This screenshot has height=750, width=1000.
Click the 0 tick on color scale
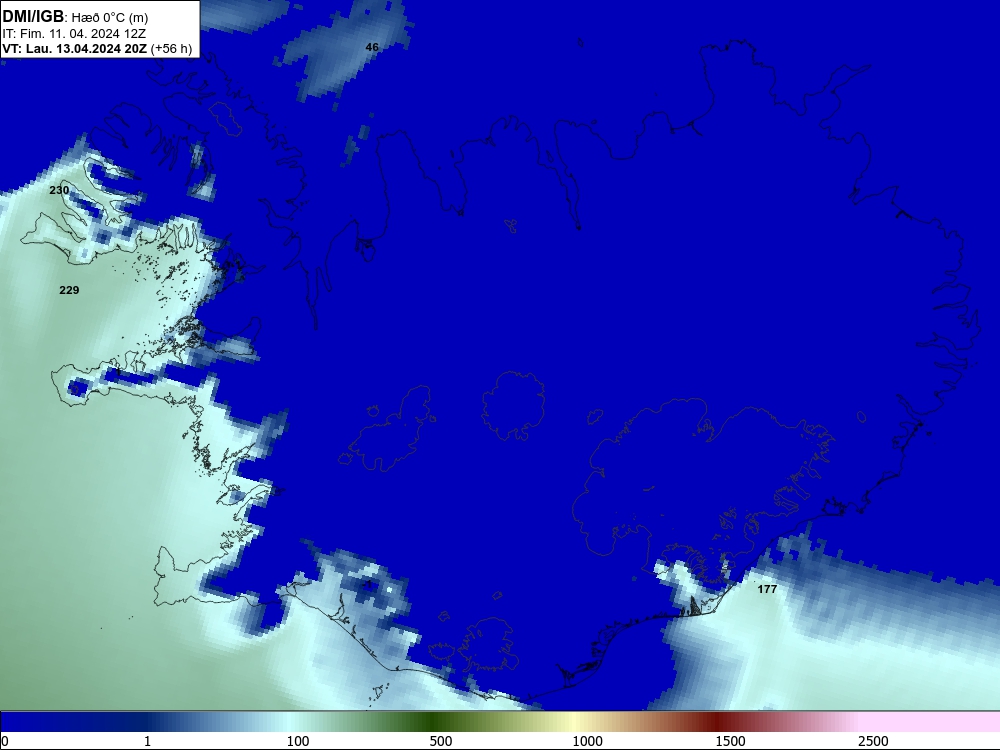click(x=5, y=741)
